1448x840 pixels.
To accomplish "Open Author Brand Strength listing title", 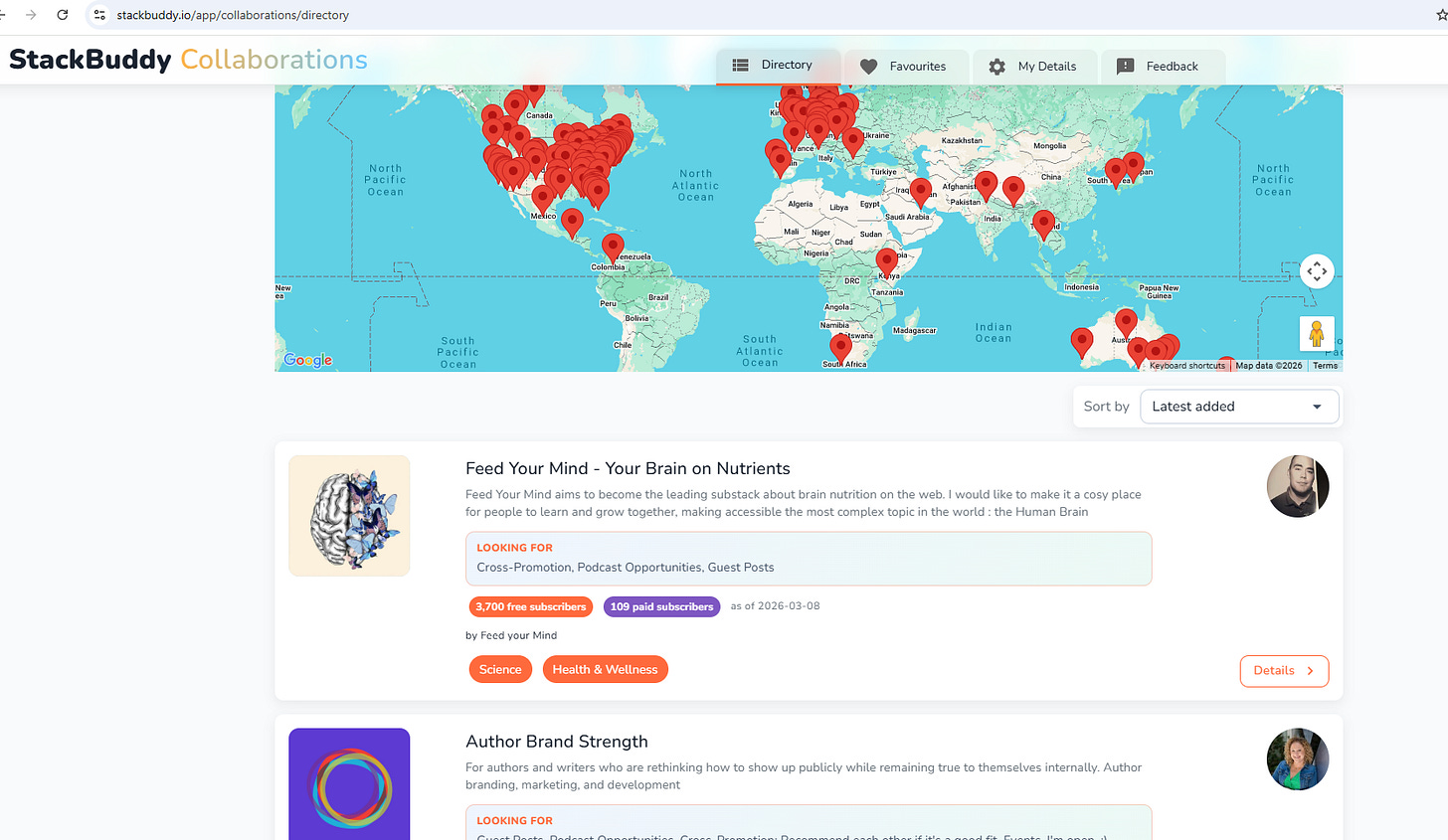I will click(557, 742).
